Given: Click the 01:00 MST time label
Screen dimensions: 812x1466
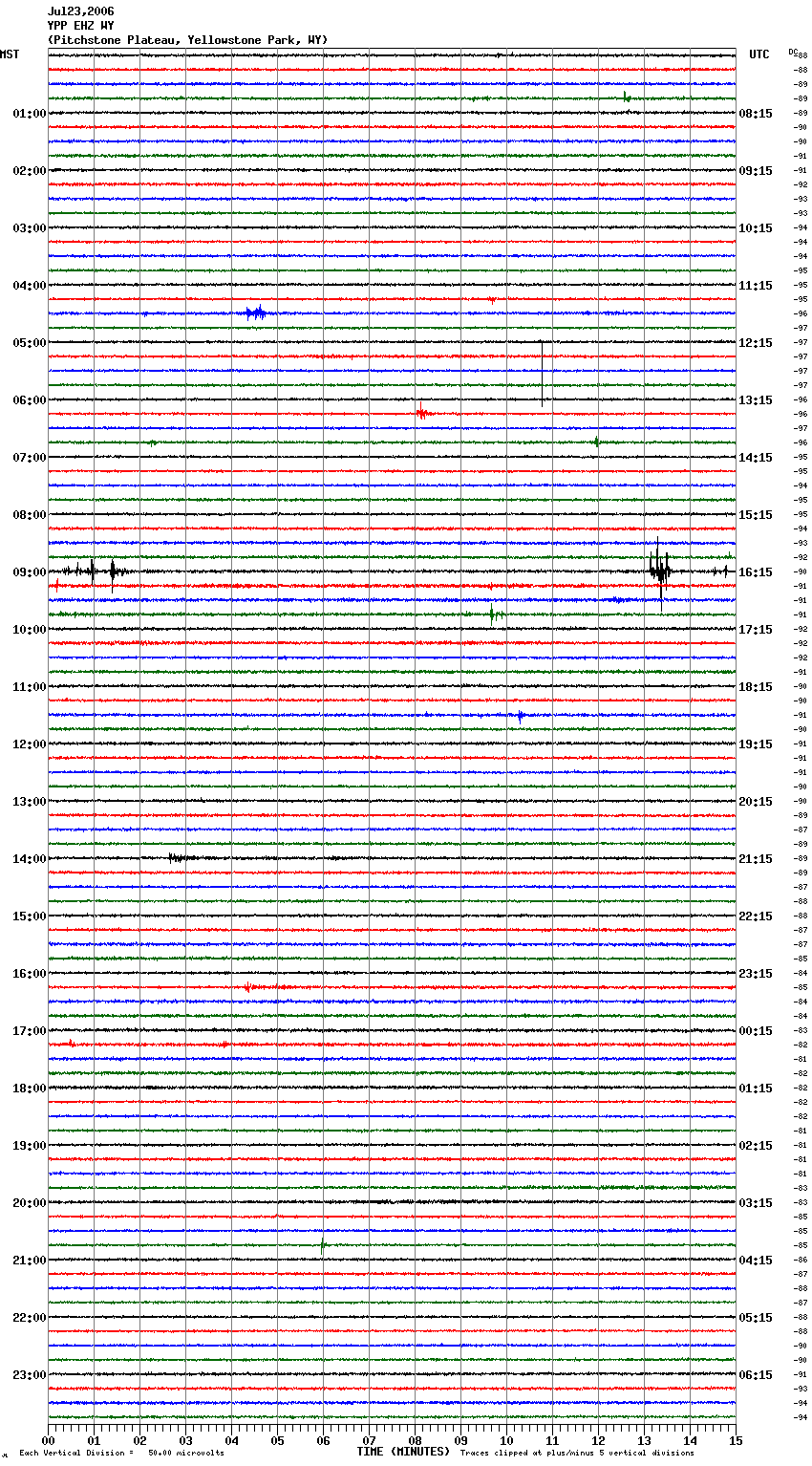Looking at the screenshot, I should [x=30, y=114].
